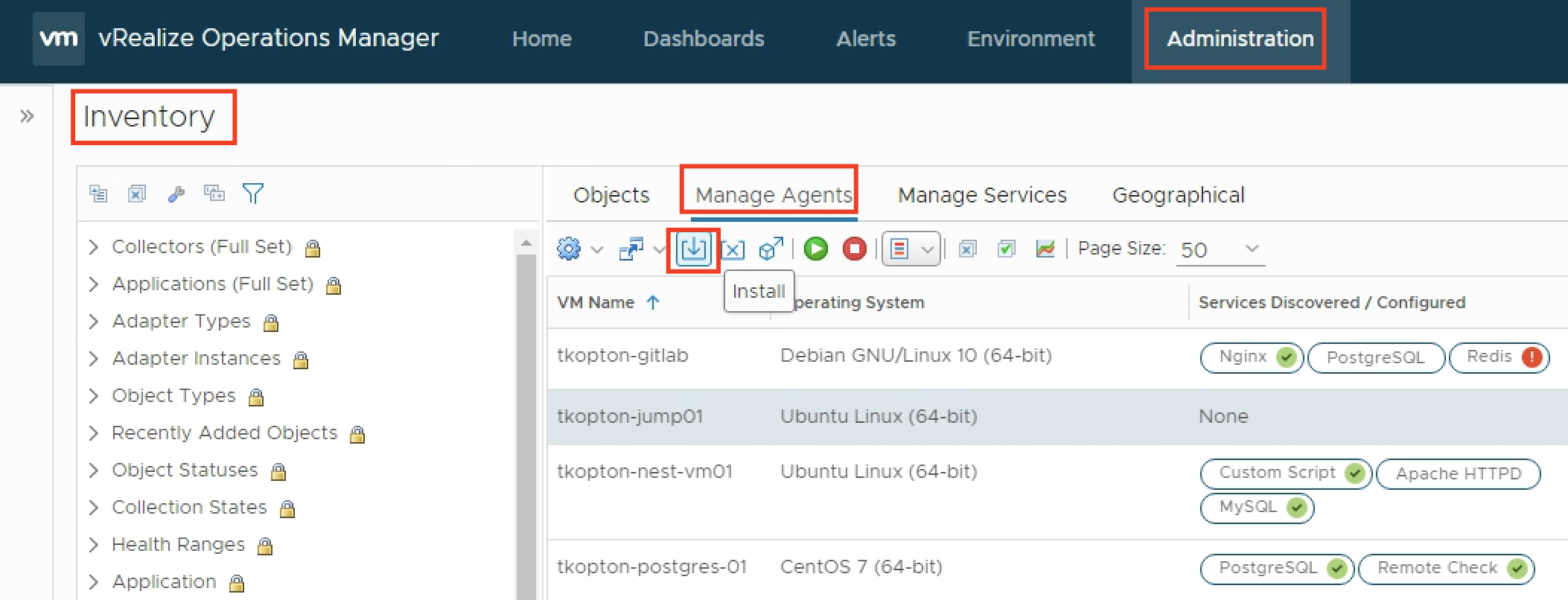Click the uninstall agent icon next to Install

733,249
